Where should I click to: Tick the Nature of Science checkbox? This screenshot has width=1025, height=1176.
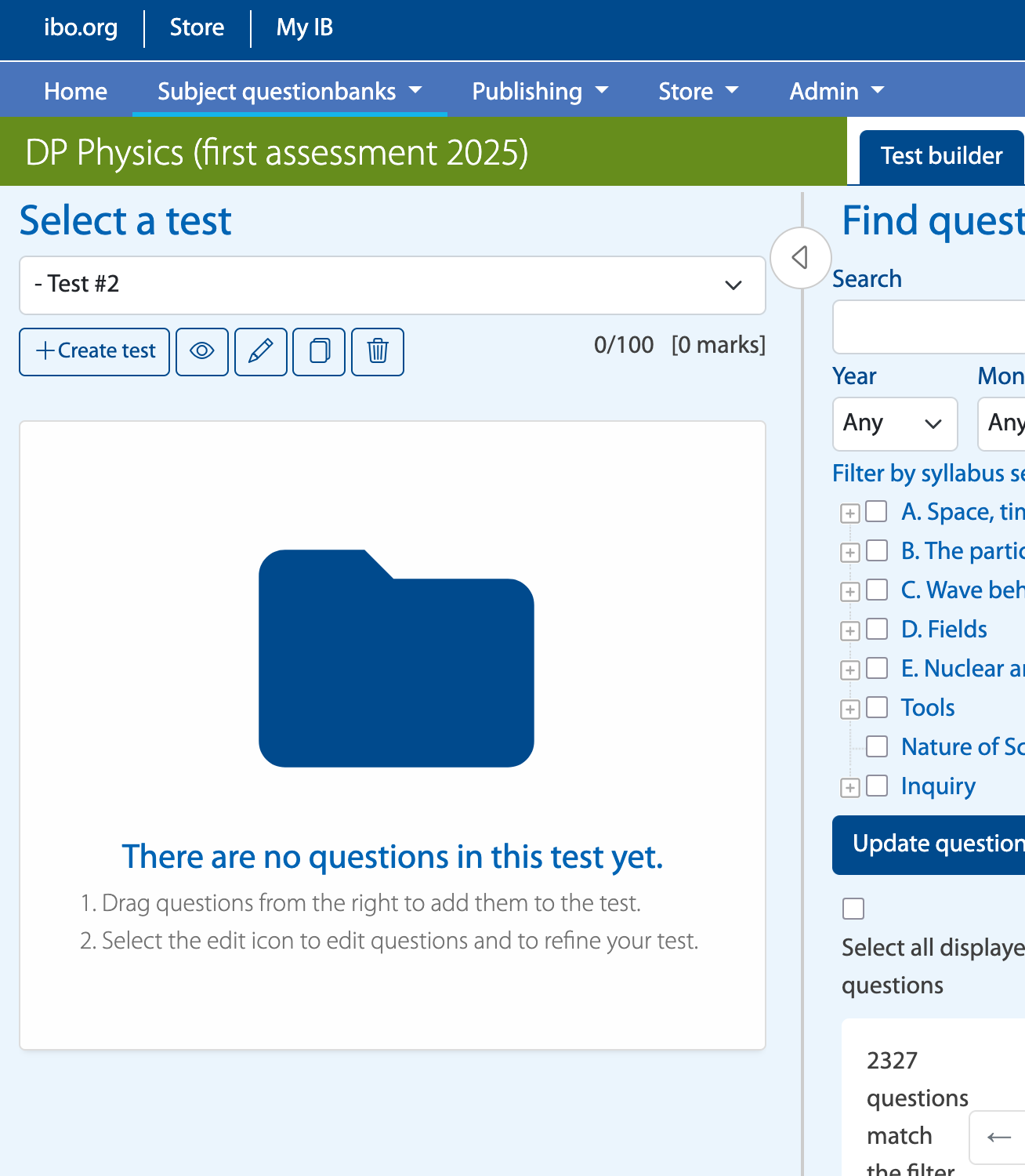[x=877, y=746]
